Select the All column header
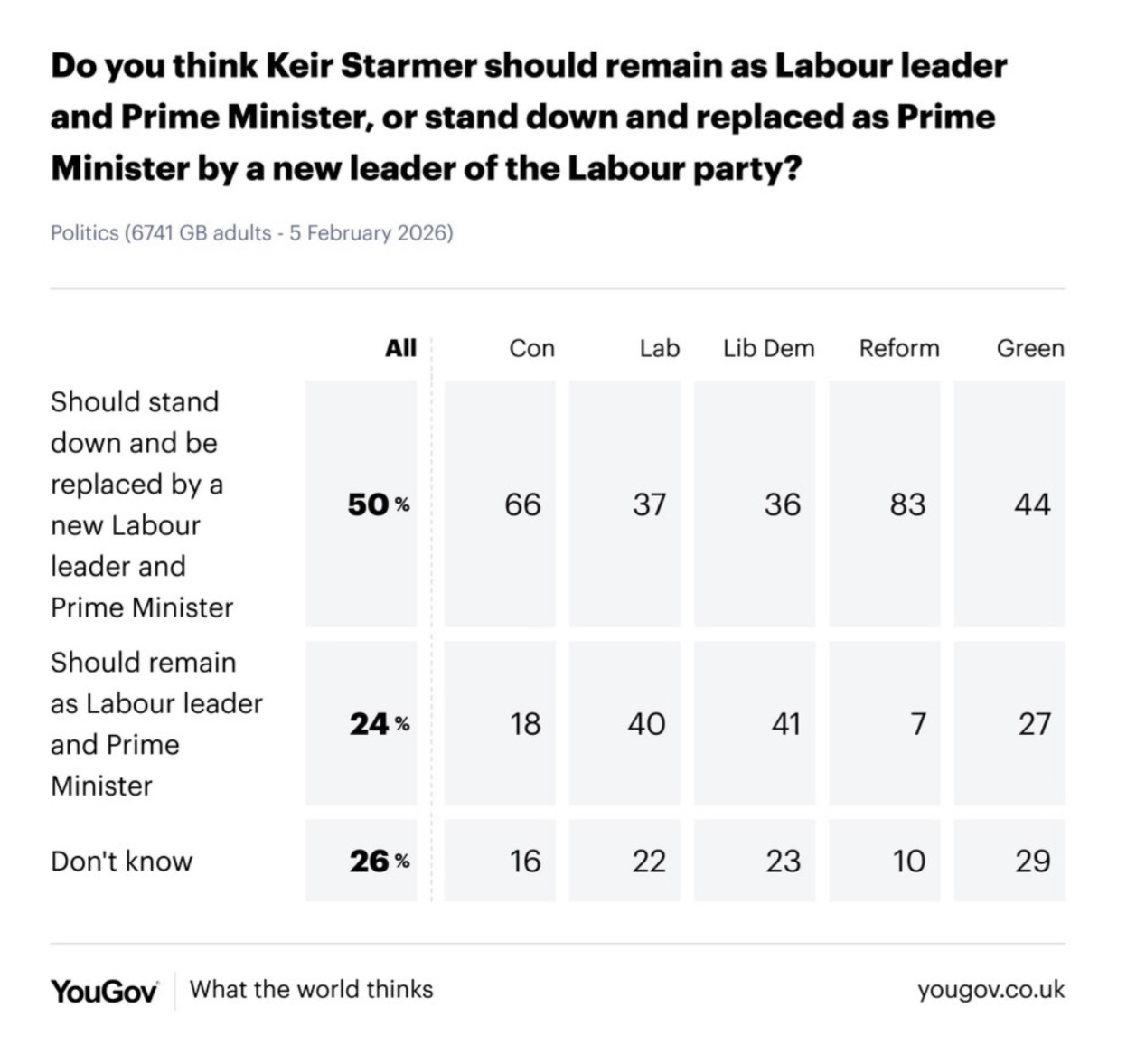 coord(400,348)
